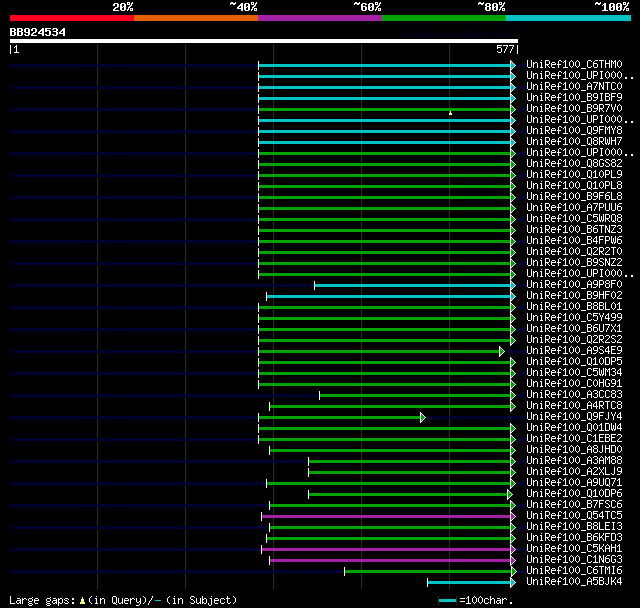This screenshot has height=608, width=640.
Task: Select the UniRef100_A9UQ71 label
Action: [574, 483]
